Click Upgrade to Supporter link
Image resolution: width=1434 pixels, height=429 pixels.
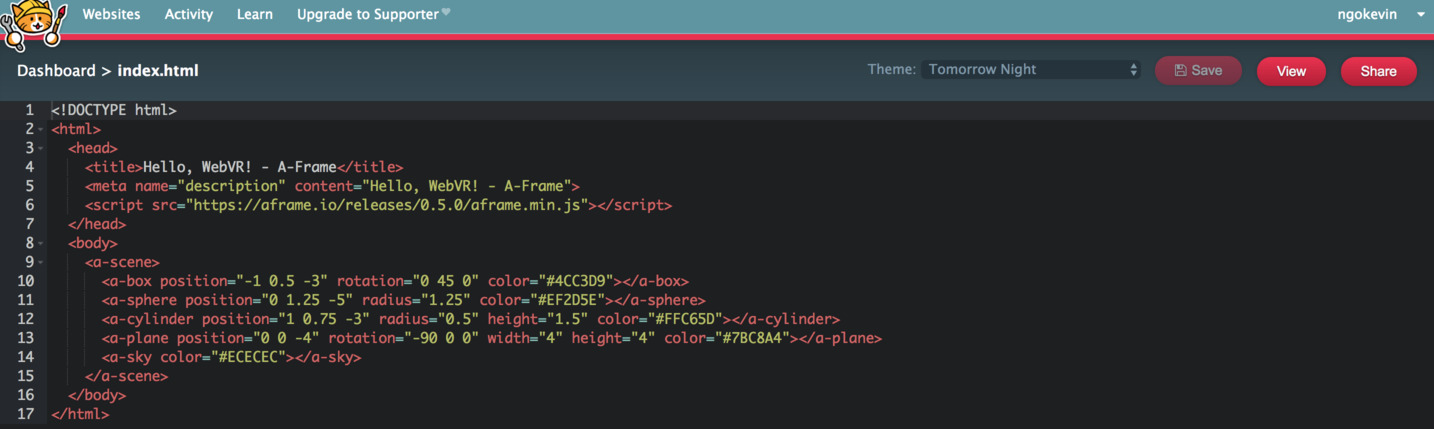click(368, 14)
